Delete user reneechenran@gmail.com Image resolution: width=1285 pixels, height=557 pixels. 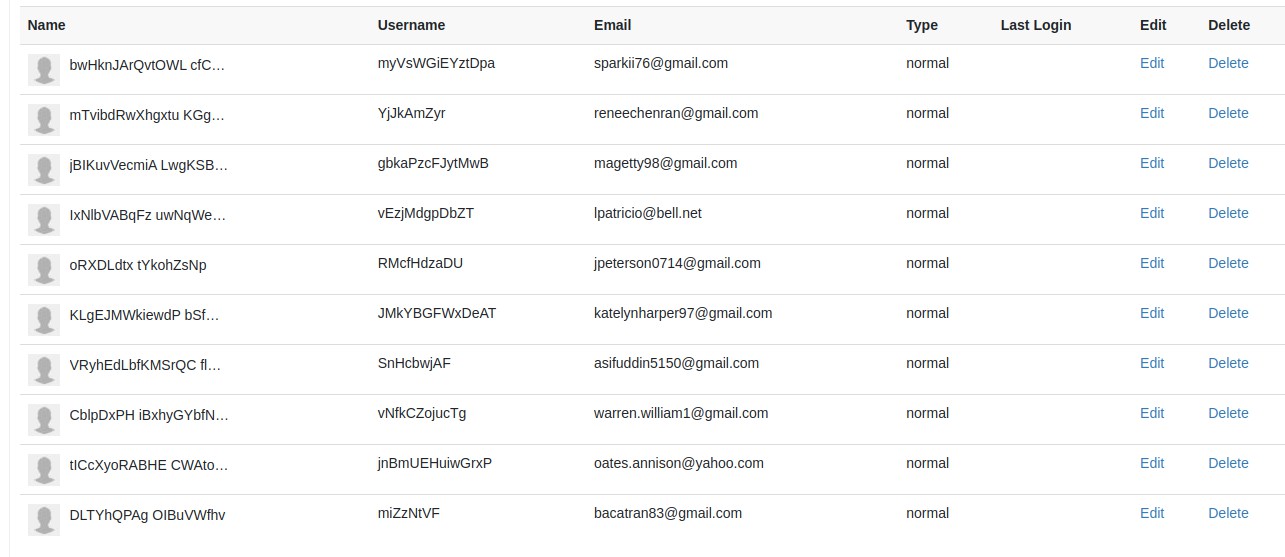[1228, 113]
